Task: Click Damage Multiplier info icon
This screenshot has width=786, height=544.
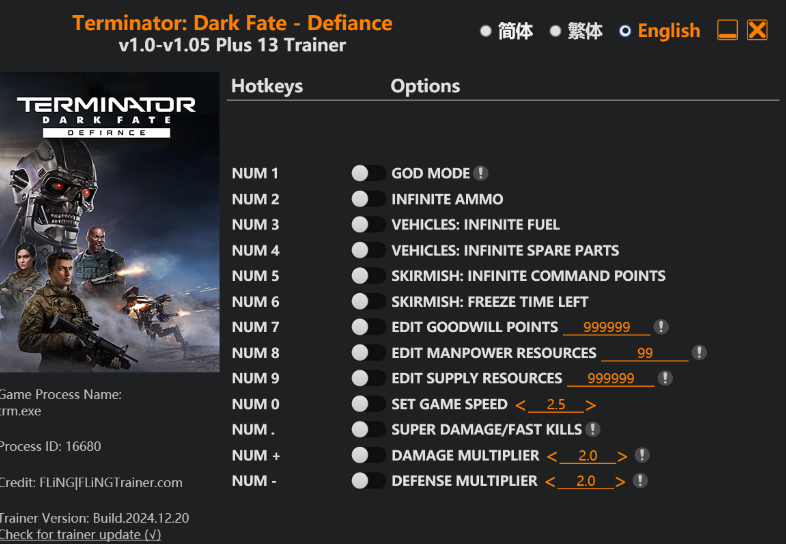Action: pyautogui.click(x=642, y=455)
